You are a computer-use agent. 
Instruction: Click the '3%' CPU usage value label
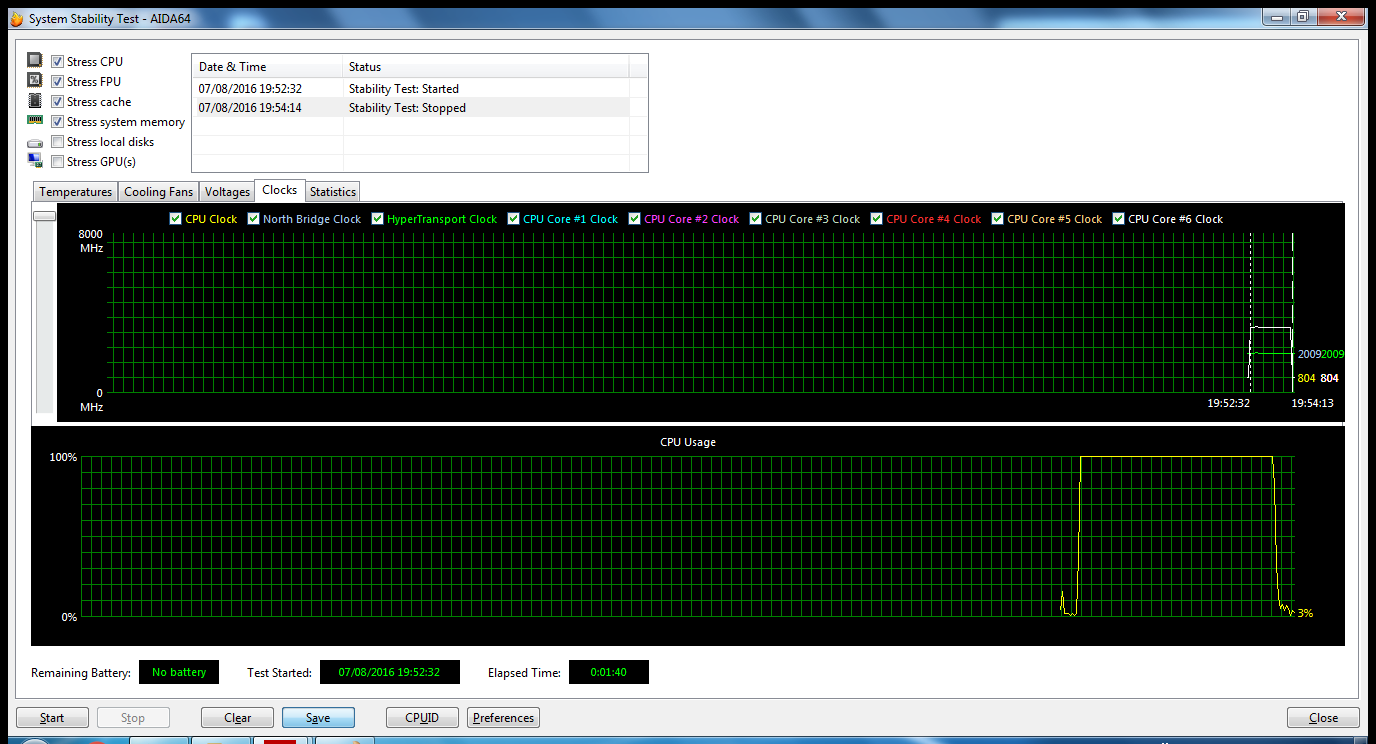pos(1305,613)
